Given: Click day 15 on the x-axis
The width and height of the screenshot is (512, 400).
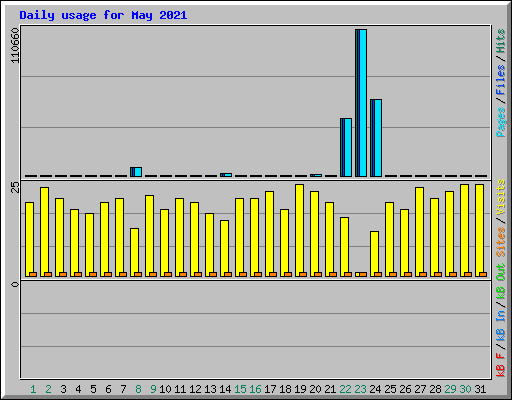Looking at the screenshot, I should coord(240,389).
